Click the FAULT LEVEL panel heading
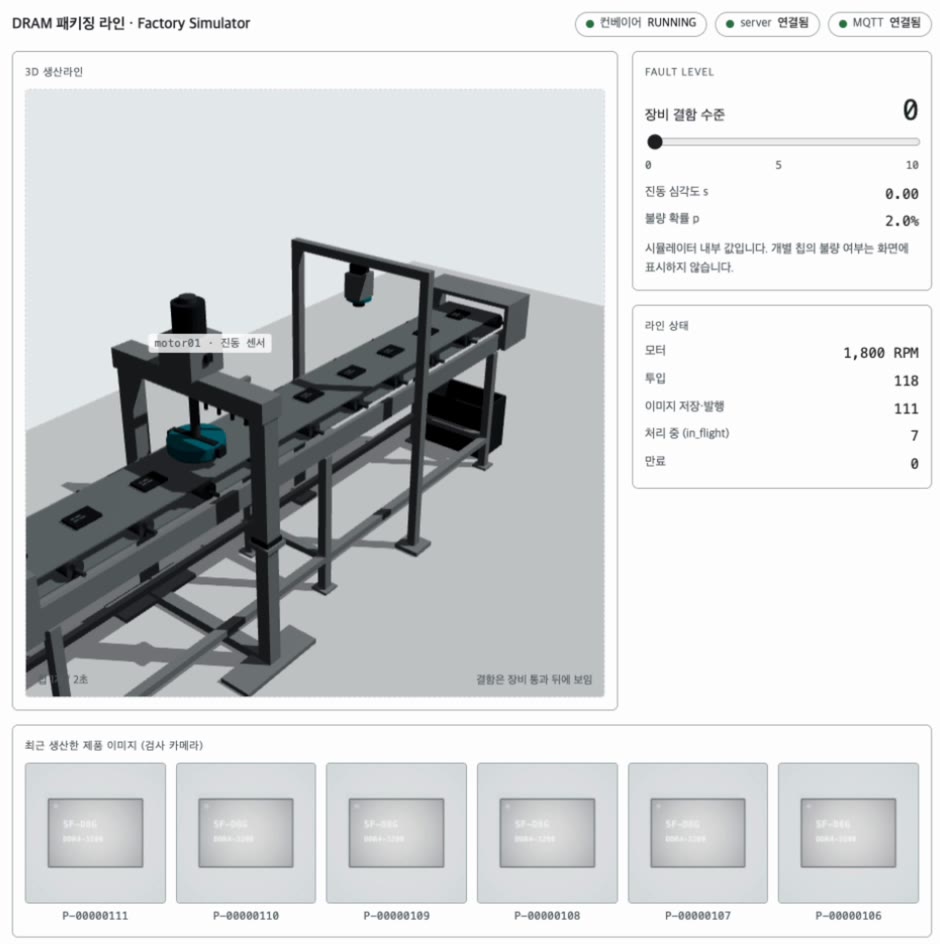Image resolution: width=940 pixels, height=944 pixels. pyautogui.click(x=679, y=72)
